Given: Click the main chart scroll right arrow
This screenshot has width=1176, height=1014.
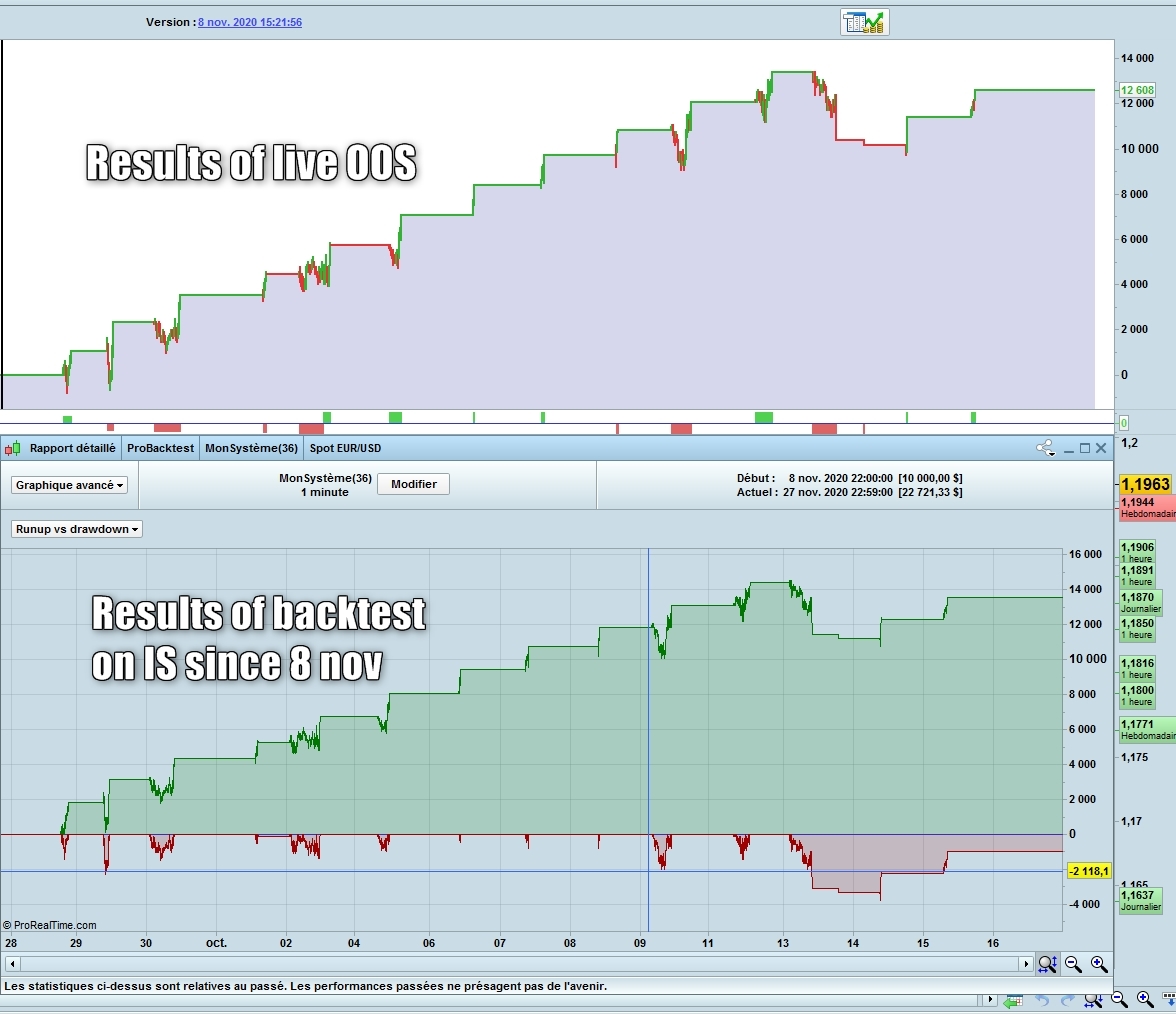Looking at the screenshot, I should [991, 1000].
